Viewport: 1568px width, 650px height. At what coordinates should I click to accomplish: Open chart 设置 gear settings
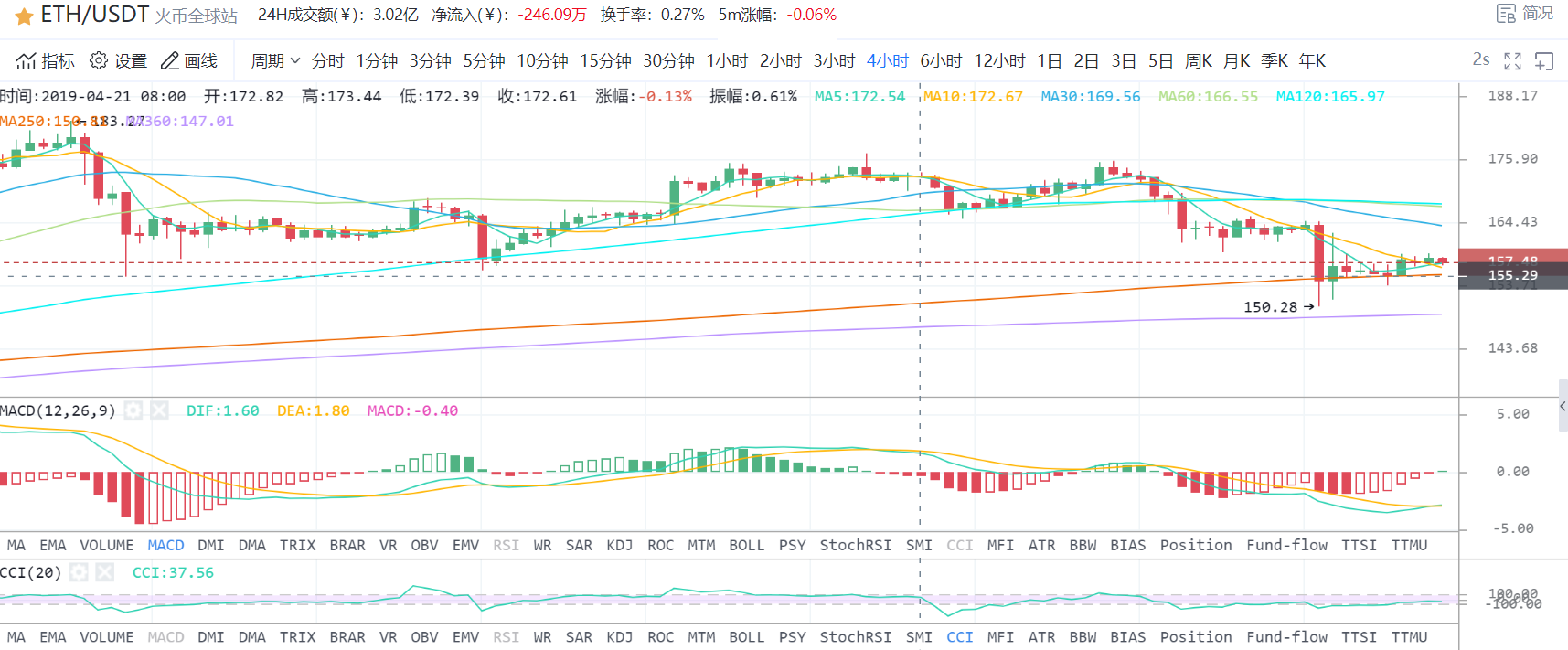99,61
